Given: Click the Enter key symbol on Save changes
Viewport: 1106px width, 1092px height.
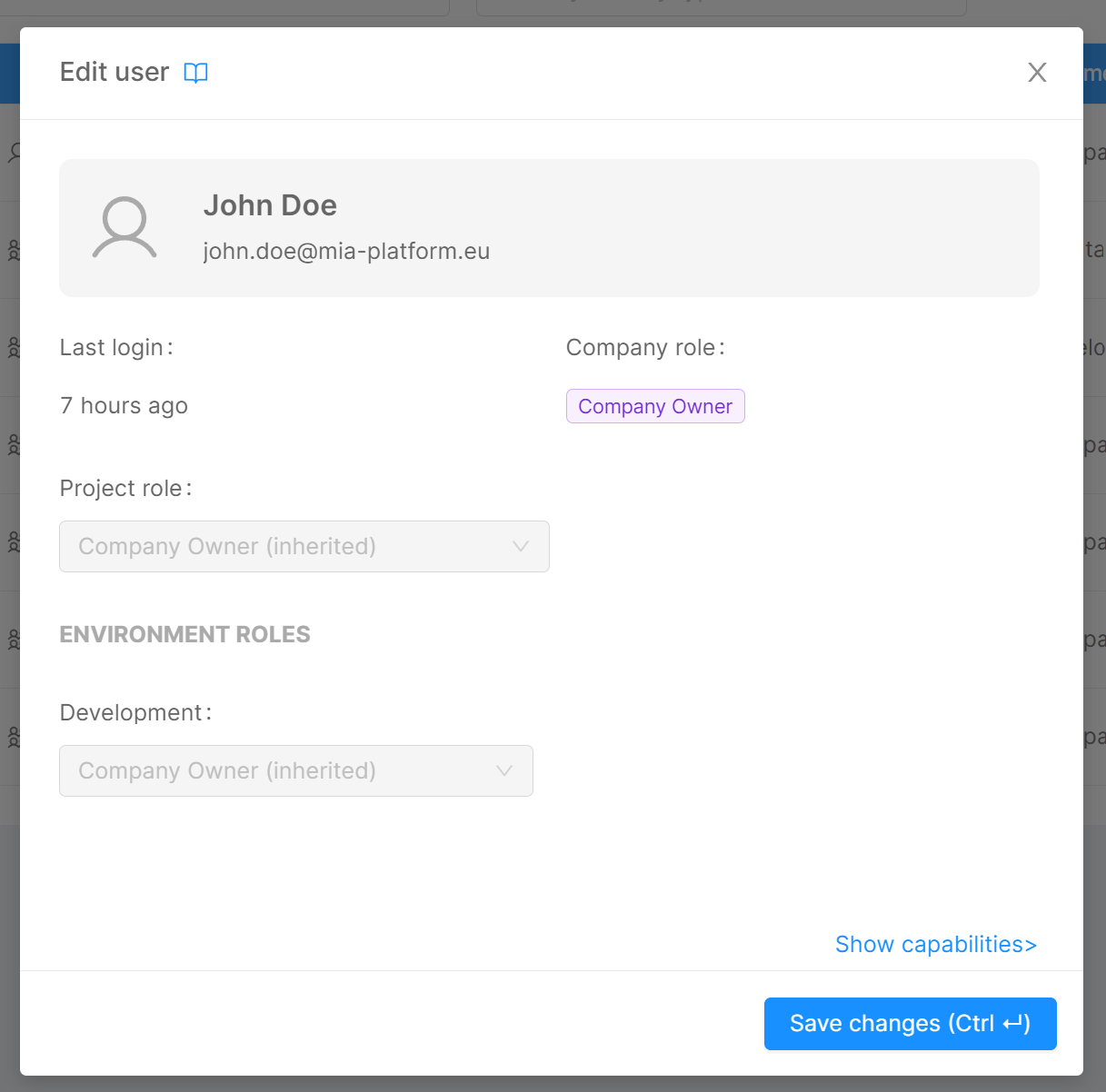Looking at the screenshot, I should click(1013, 1024).
